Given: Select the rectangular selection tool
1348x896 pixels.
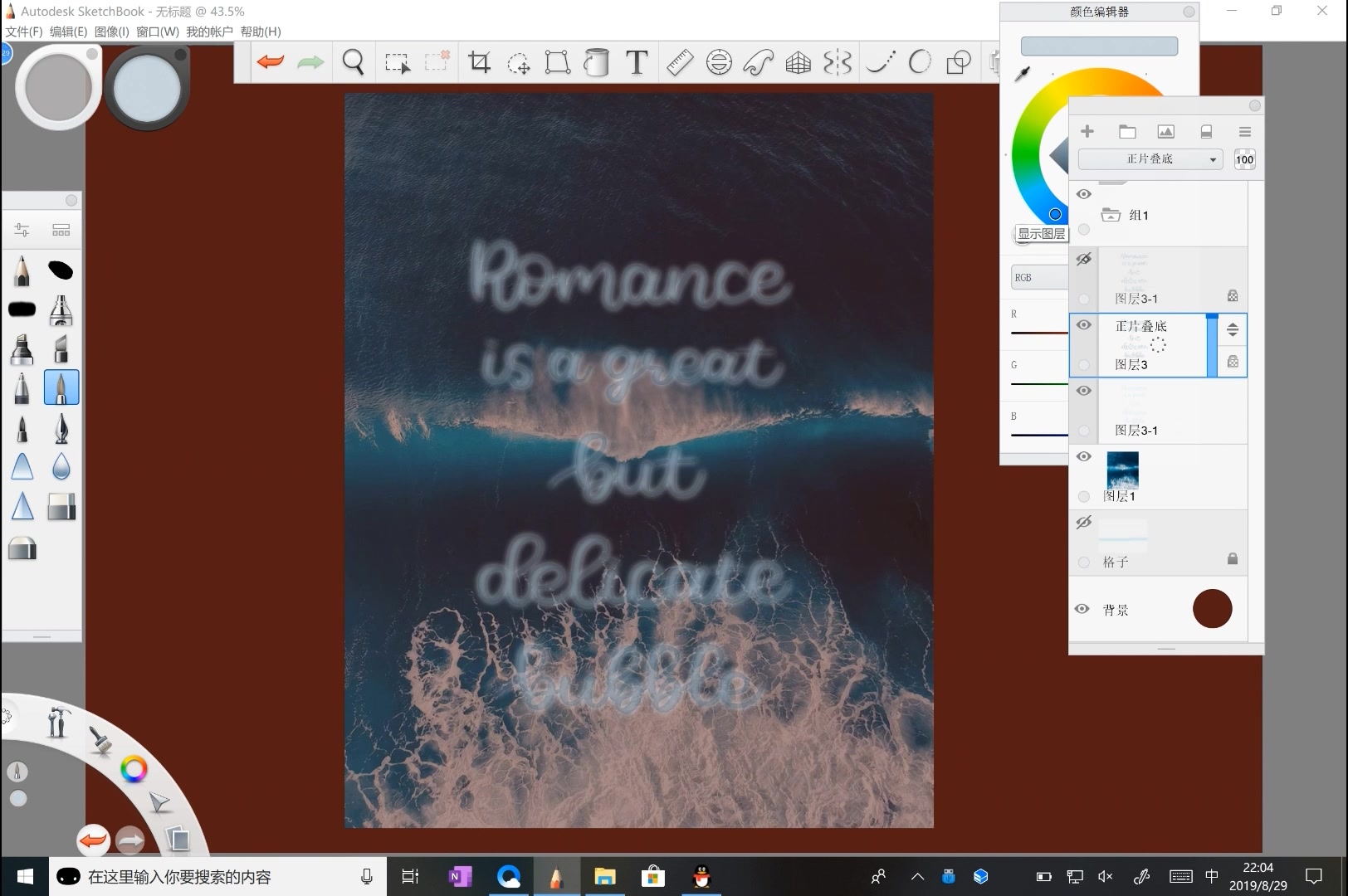Looking at the screenshot, I should [x=397, y=62].
